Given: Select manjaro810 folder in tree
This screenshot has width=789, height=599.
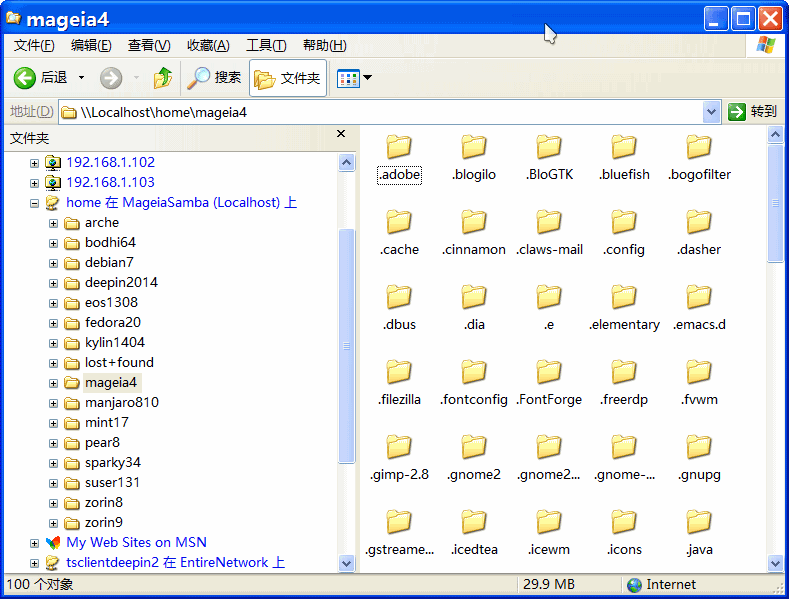Looking at the screenshot, I should 122,403.
